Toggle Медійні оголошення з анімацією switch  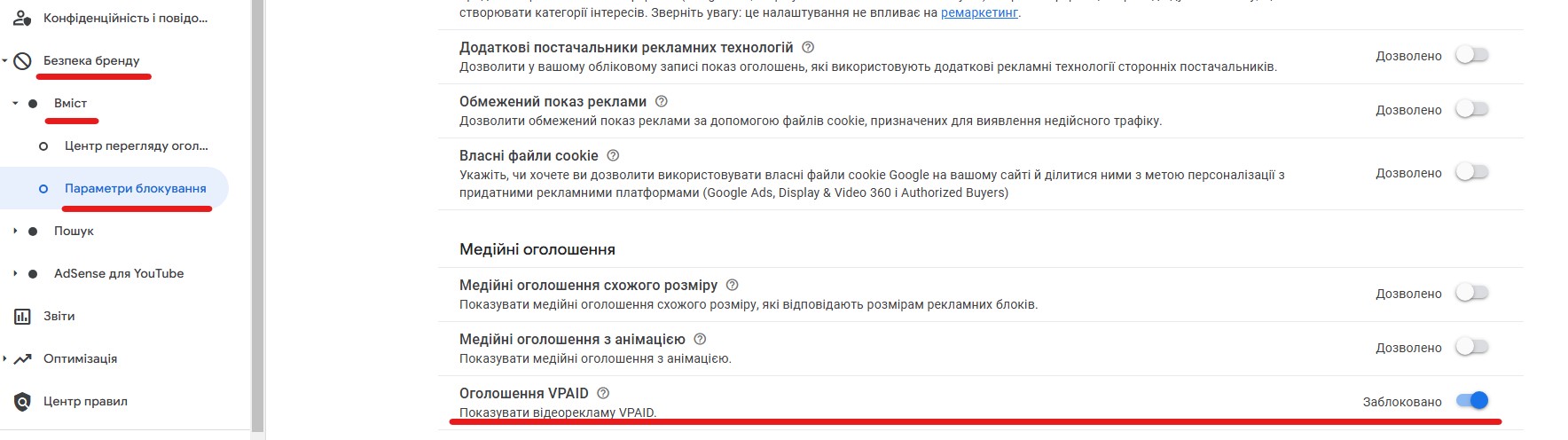click(x=1472, y=347)
